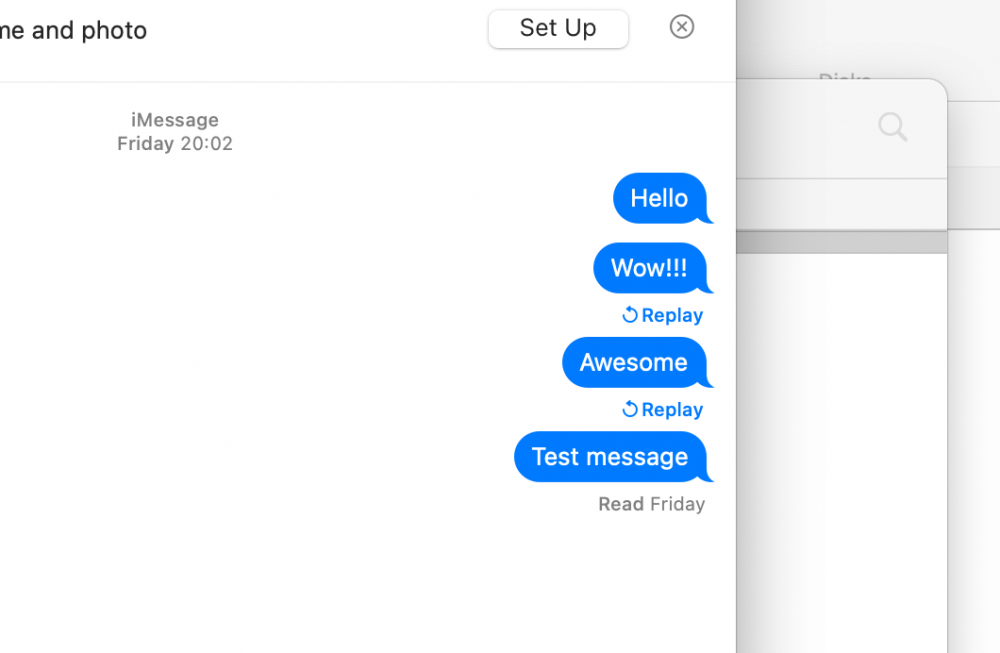Click the iMessage Friday 20:02 timestamp
This screenshot has width=1000, height=653.
click(175, 131)
